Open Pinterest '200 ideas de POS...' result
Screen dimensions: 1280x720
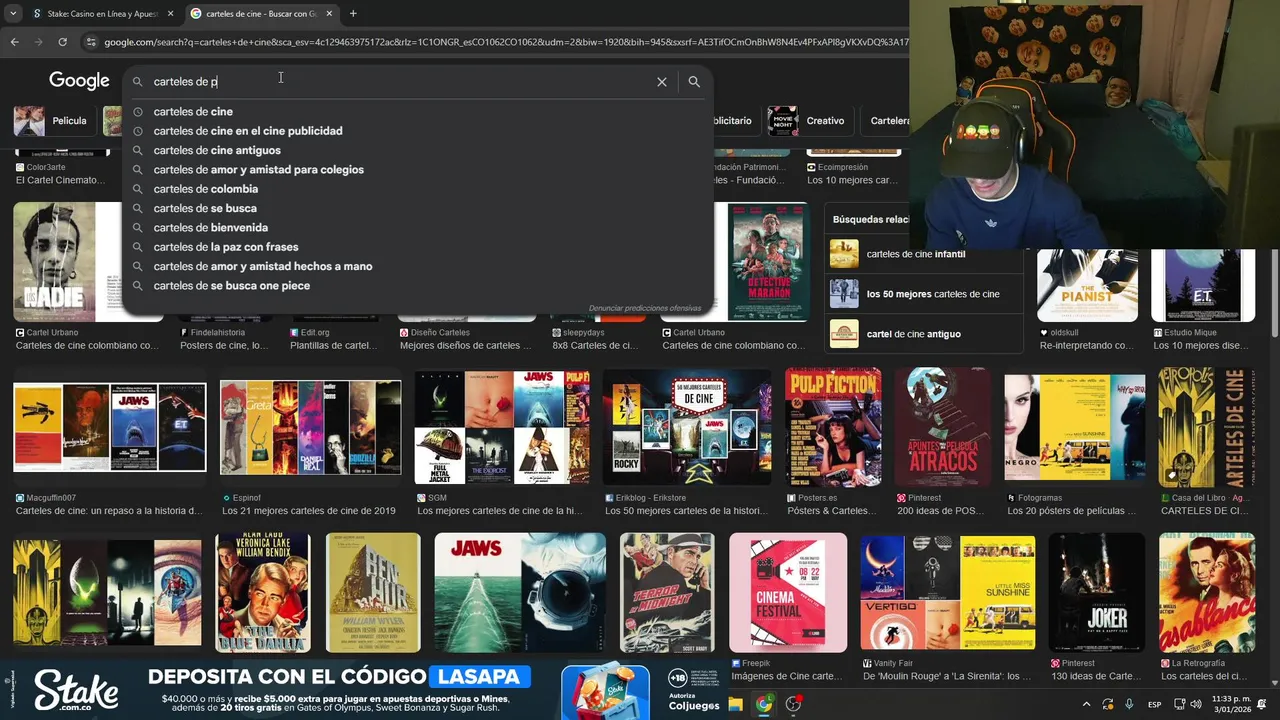click(x=942, y=511)
